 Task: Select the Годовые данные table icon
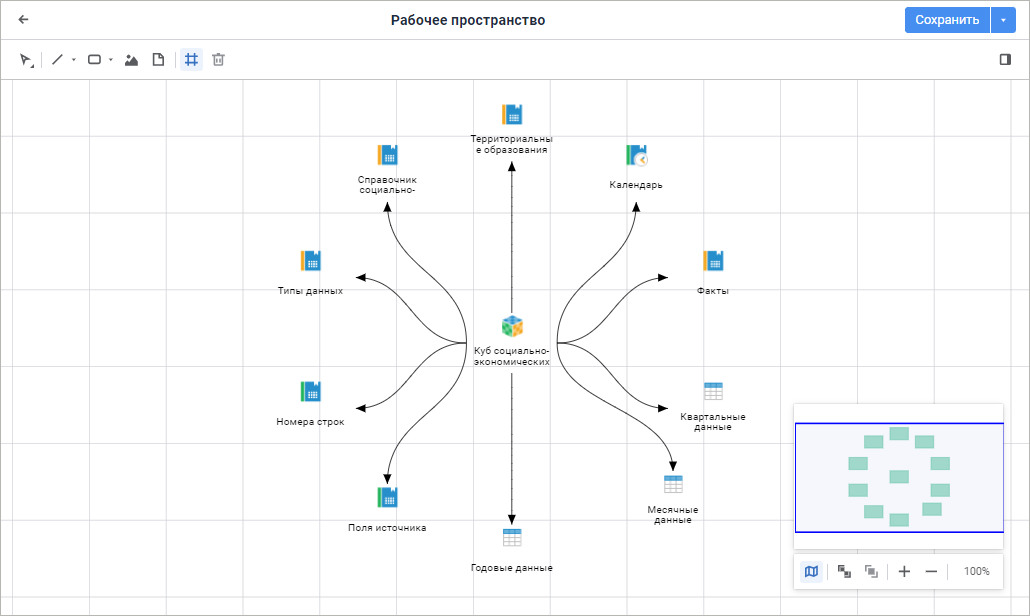tap(512, 537)
